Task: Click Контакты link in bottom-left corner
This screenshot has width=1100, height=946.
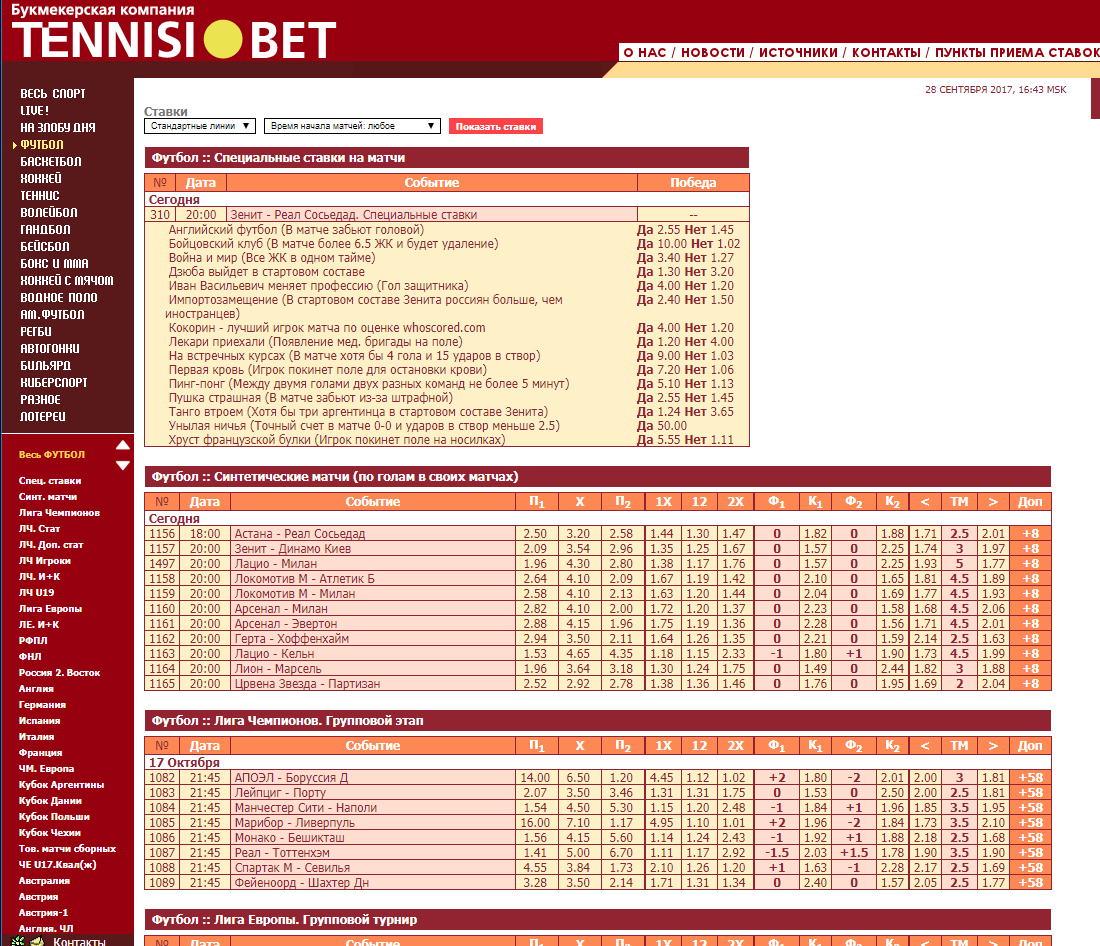Action: pyautogui.click(x=79, y=941)
